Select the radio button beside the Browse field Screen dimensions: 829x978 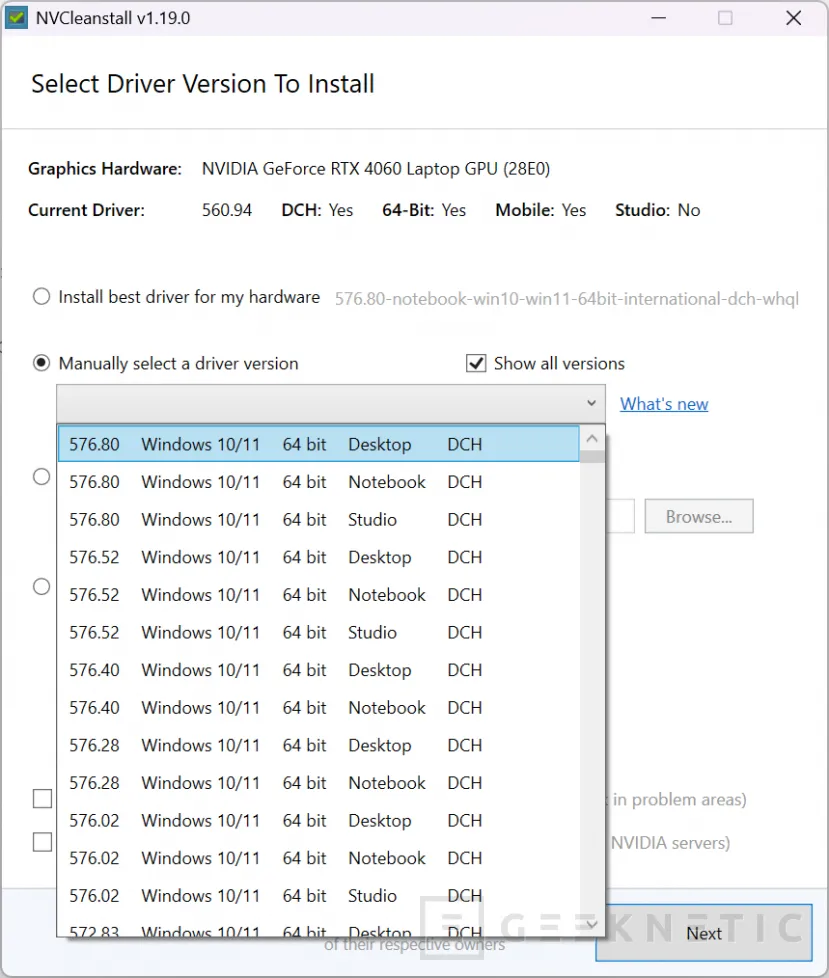41,476
